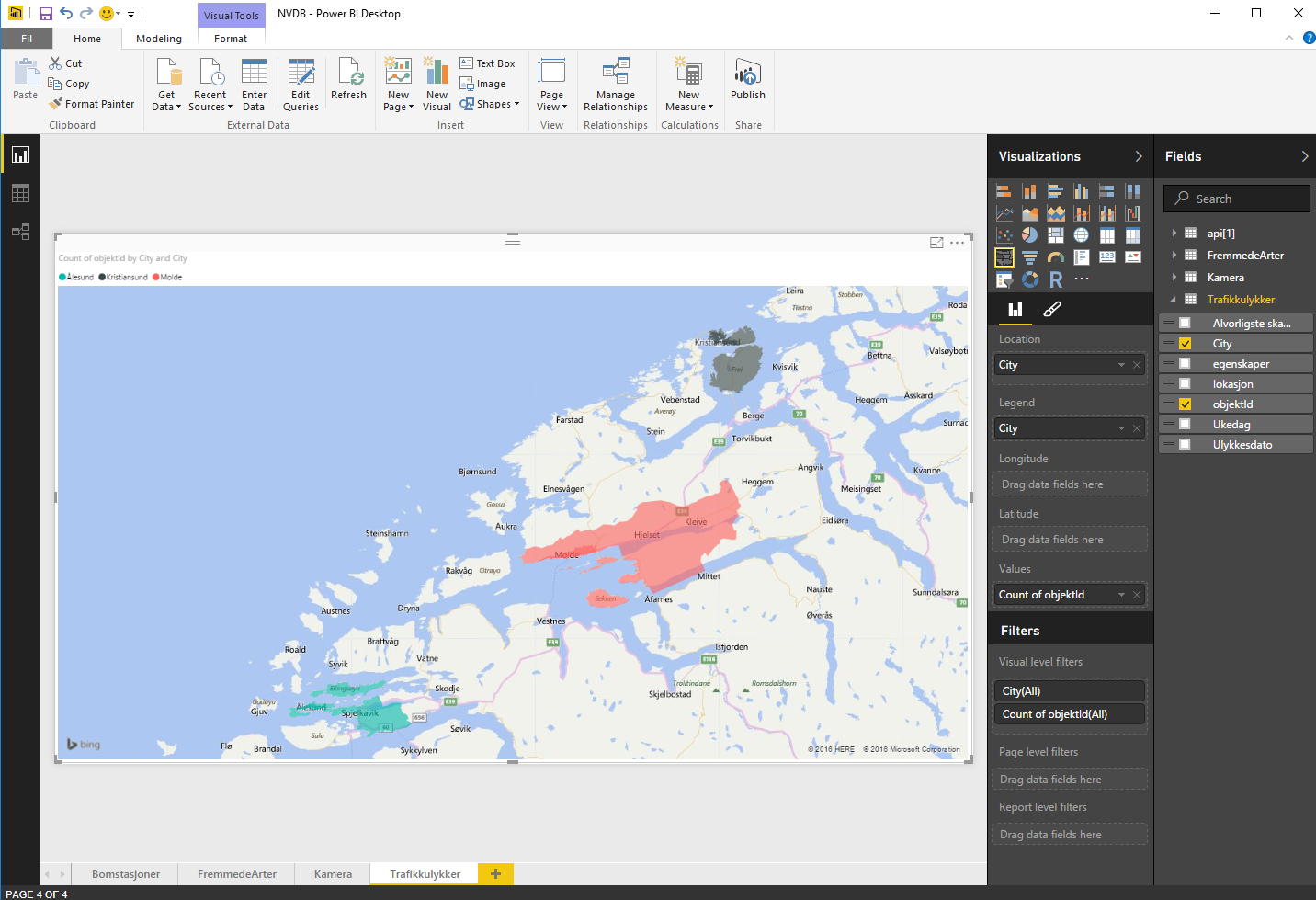
Task: Select the scatter chart visualization
Action: coord(1004,235)
